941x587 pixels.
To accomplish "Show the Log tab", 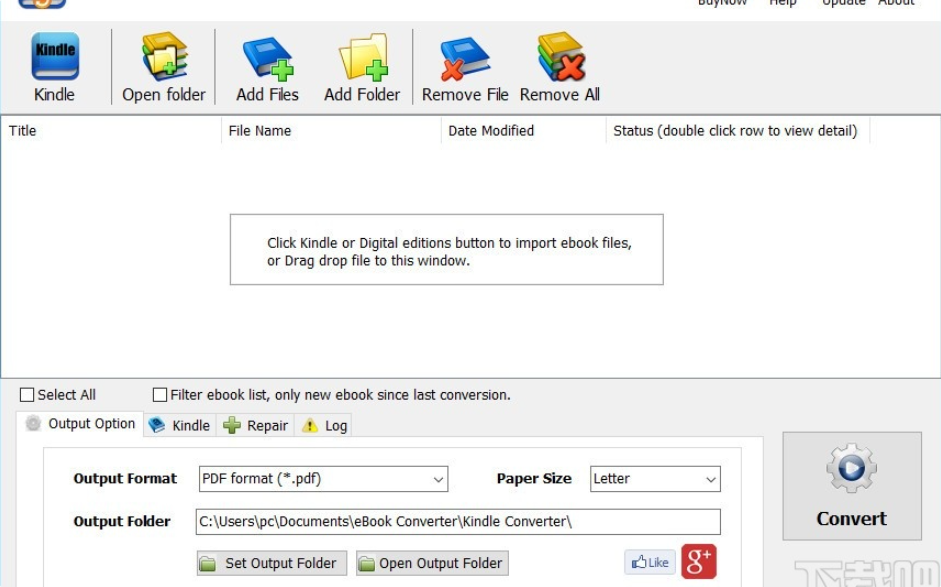I will 324,425.
